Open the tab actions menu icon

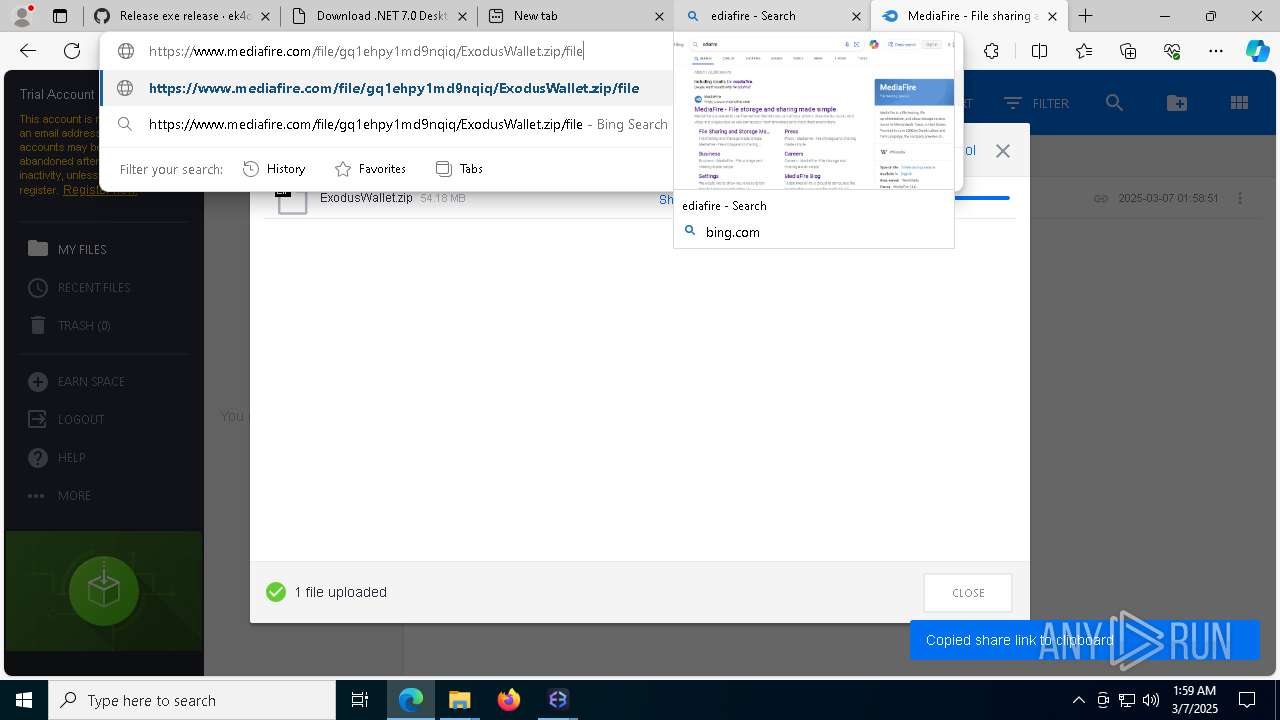(60, 16)
